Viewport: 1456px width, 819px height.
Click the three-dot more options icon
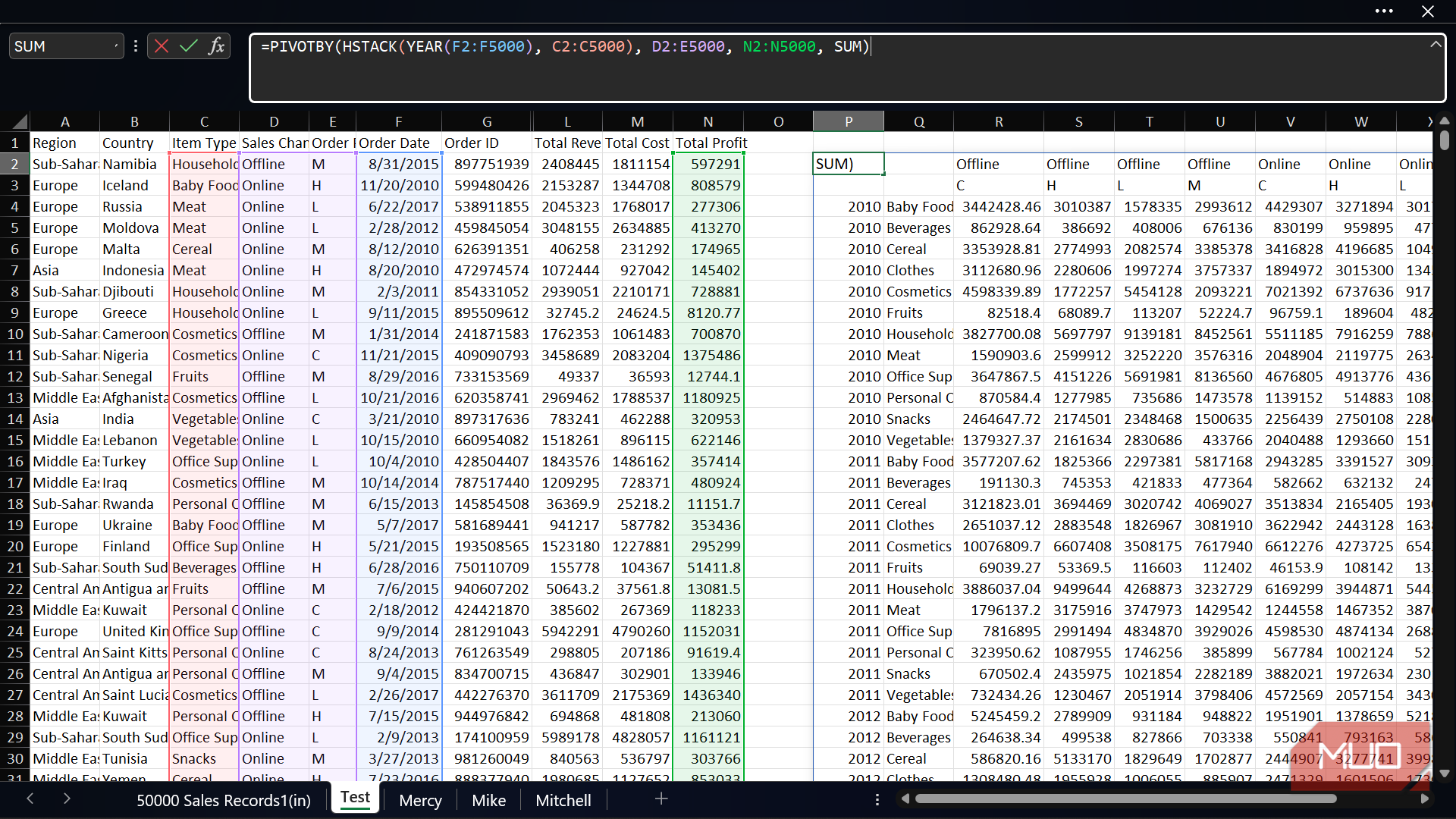click(1384, 11)
